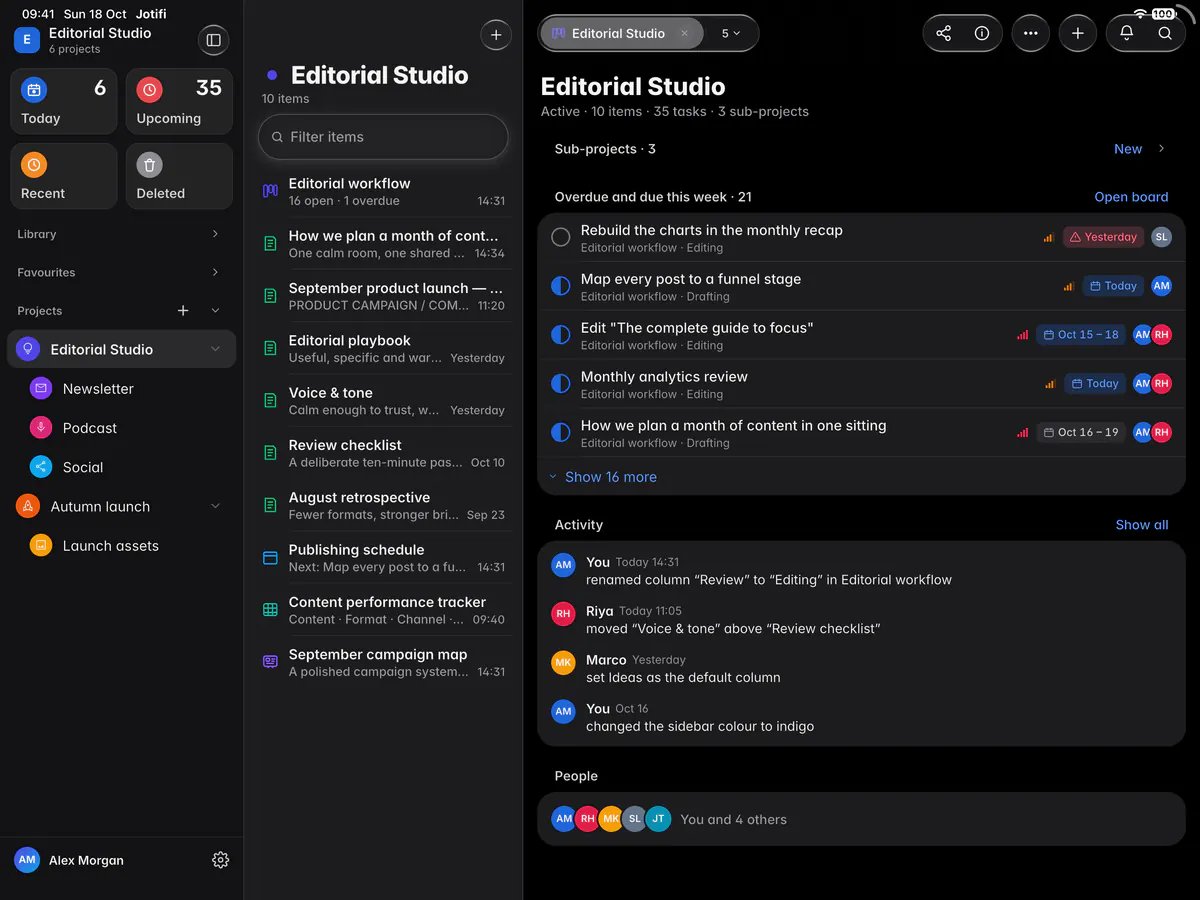This screenshot has height=900, width=1200.
Task: Toggle status of Edit The complete guide to focus
Action: [x=561, y=335]
